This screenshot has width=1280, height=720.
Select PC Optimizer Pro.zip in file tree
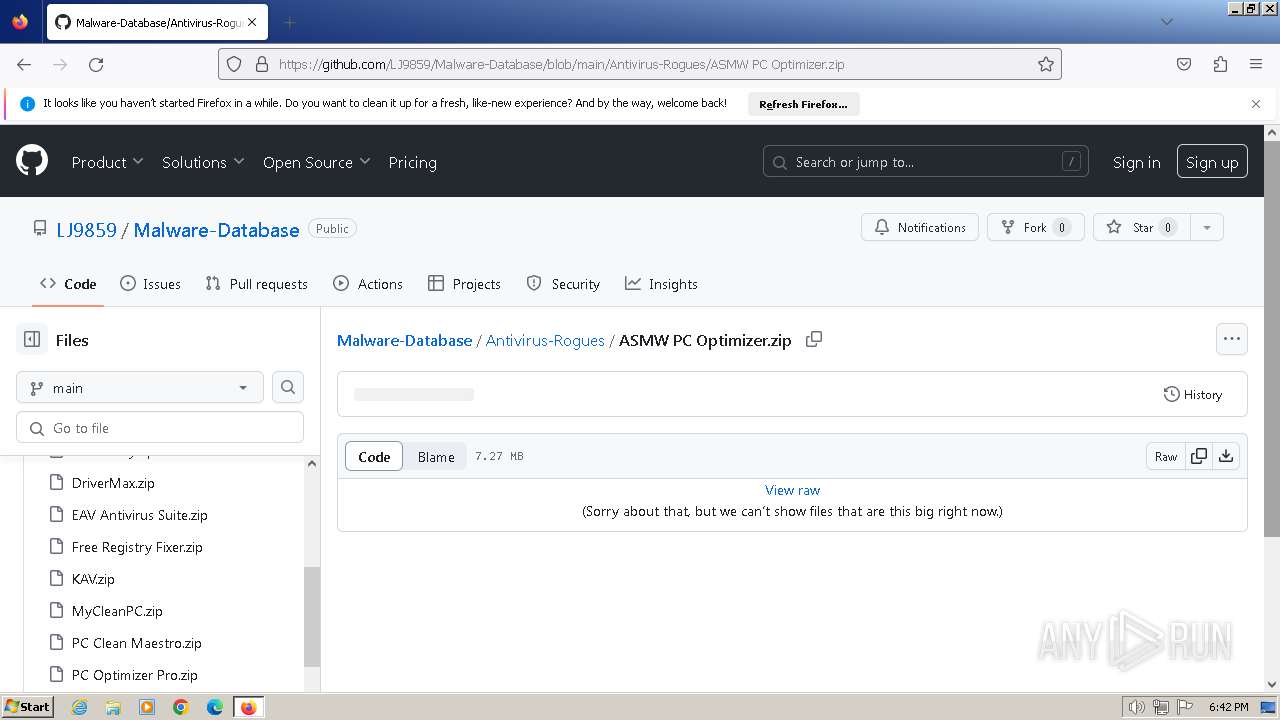click(x=135, y=675)
